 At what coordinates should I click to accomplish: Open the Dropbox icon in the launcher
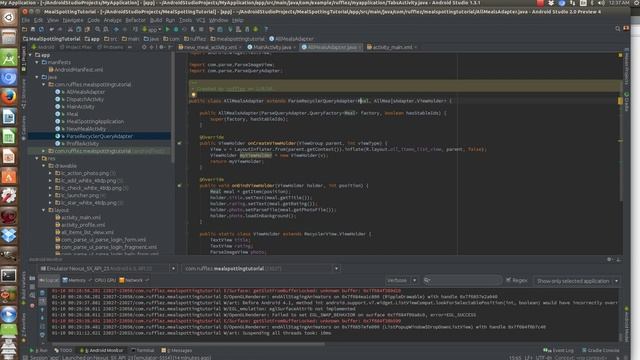point(9,236)
